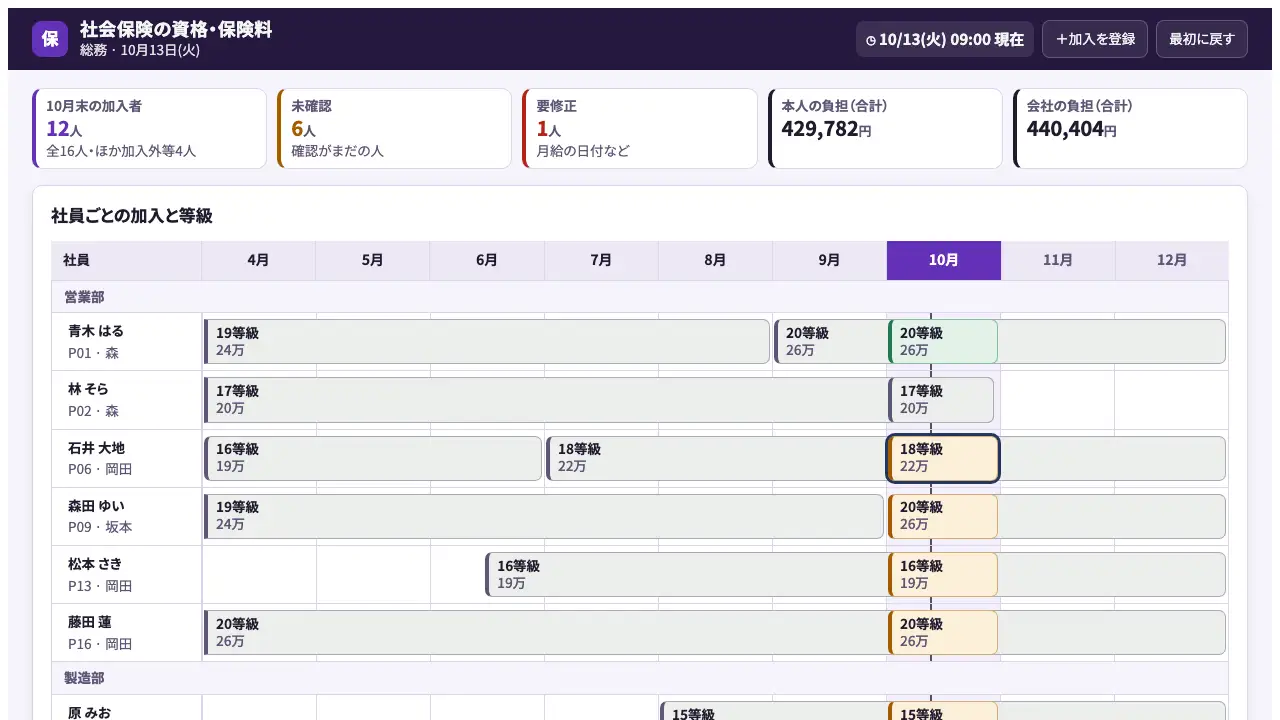Click 松本 さき's orange 10月 16等級 block
This screenshot has width=1280, height=720.
point(943,574)
